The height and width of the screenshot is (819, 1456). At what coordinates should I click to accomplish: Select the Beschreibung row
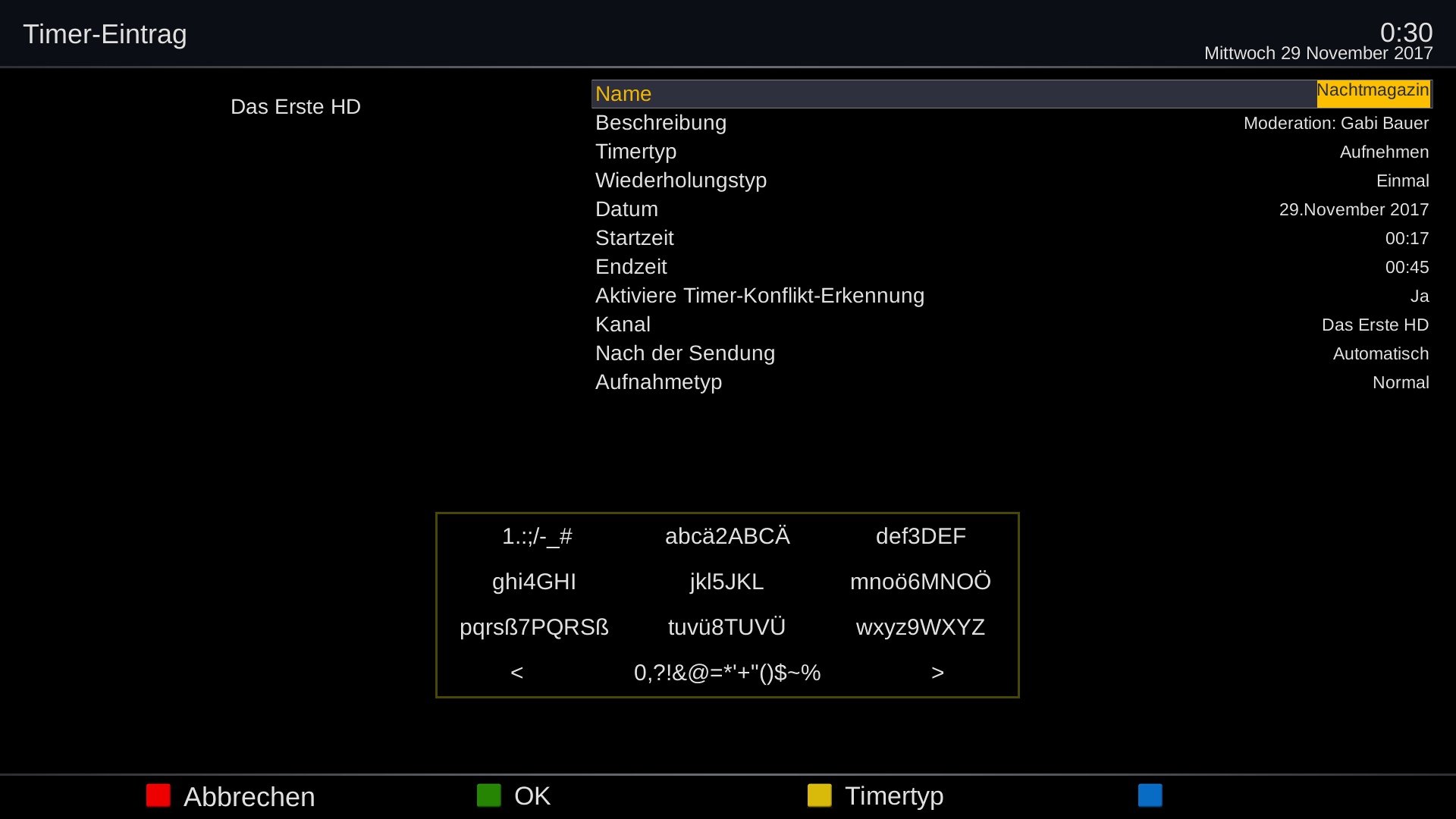(x=1012, y=123)
